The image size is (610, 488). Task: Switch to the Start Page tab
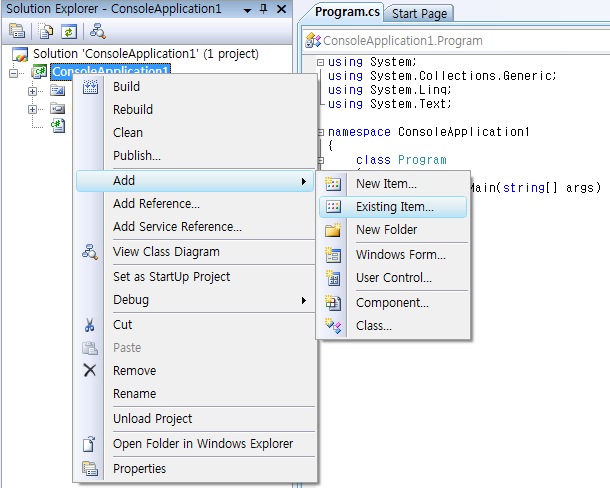(419, 14)
